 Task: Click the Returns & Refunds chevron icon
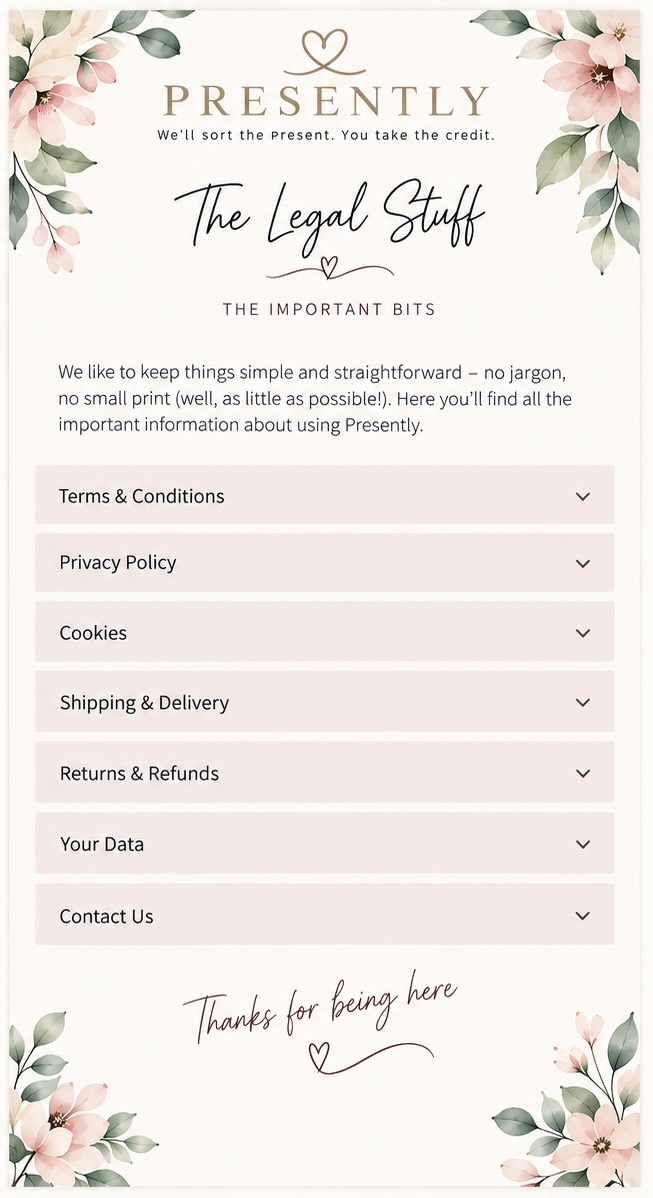pos(583,773)
